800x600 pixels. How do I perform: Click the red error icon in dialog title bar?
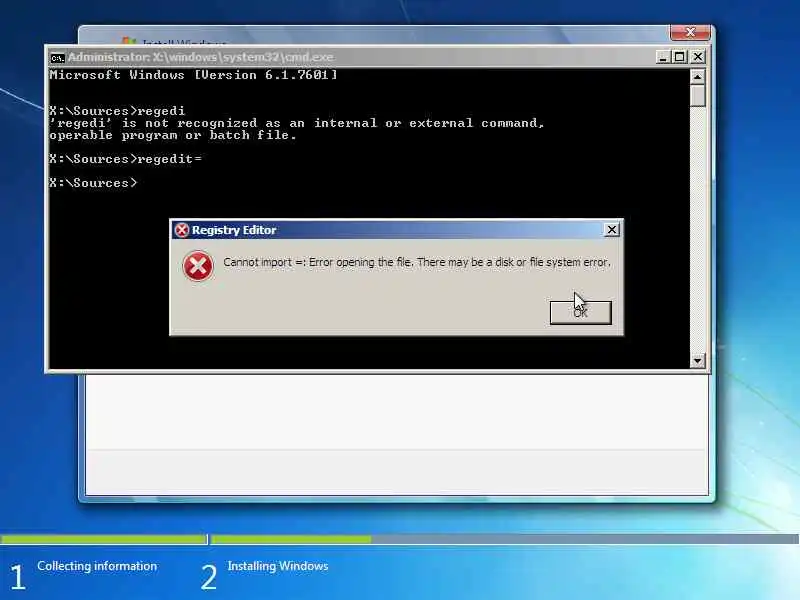pyautogui.click(x=182, y=230)
